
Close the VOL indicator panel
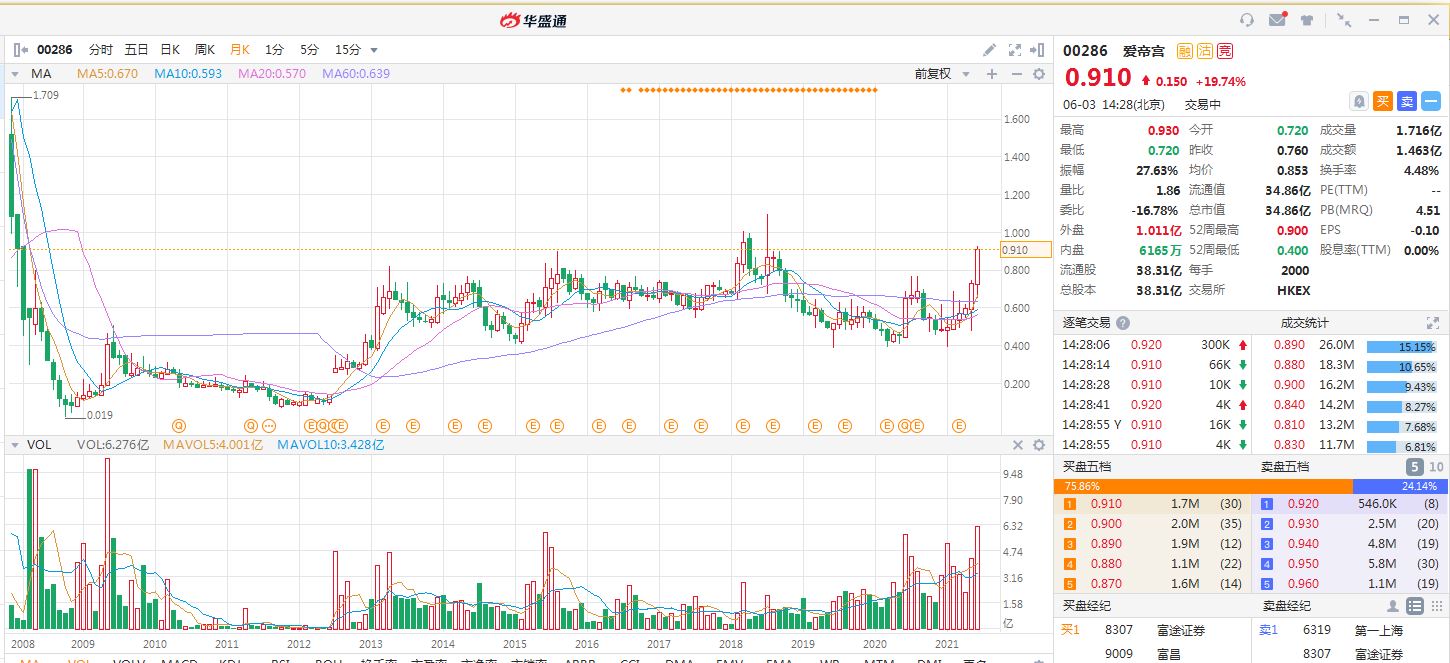click(1018, 445)
